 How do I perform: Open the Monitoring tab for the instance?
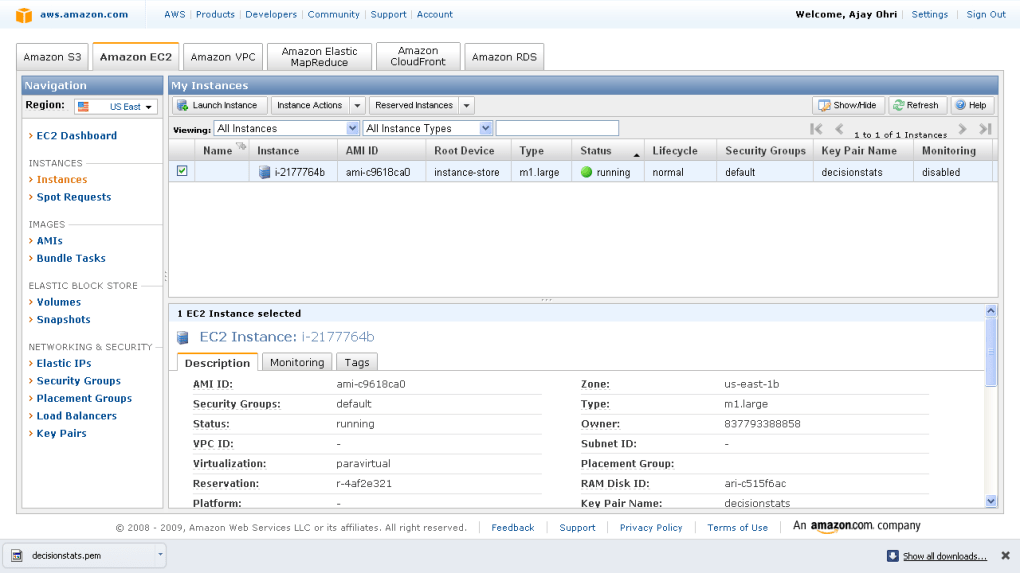pos(297,362)
